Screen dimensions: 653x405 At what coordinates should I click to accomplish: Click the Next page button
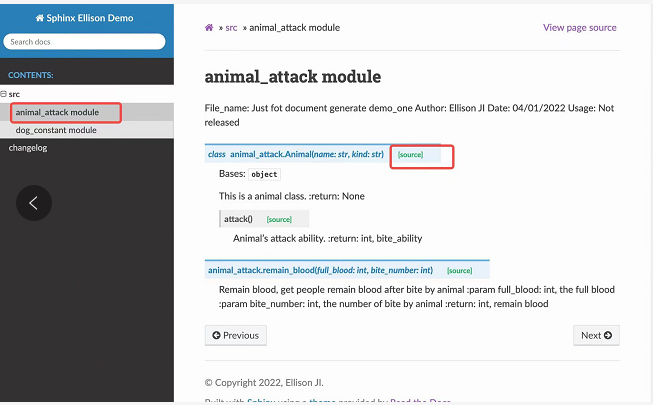(x=596, y=335)
